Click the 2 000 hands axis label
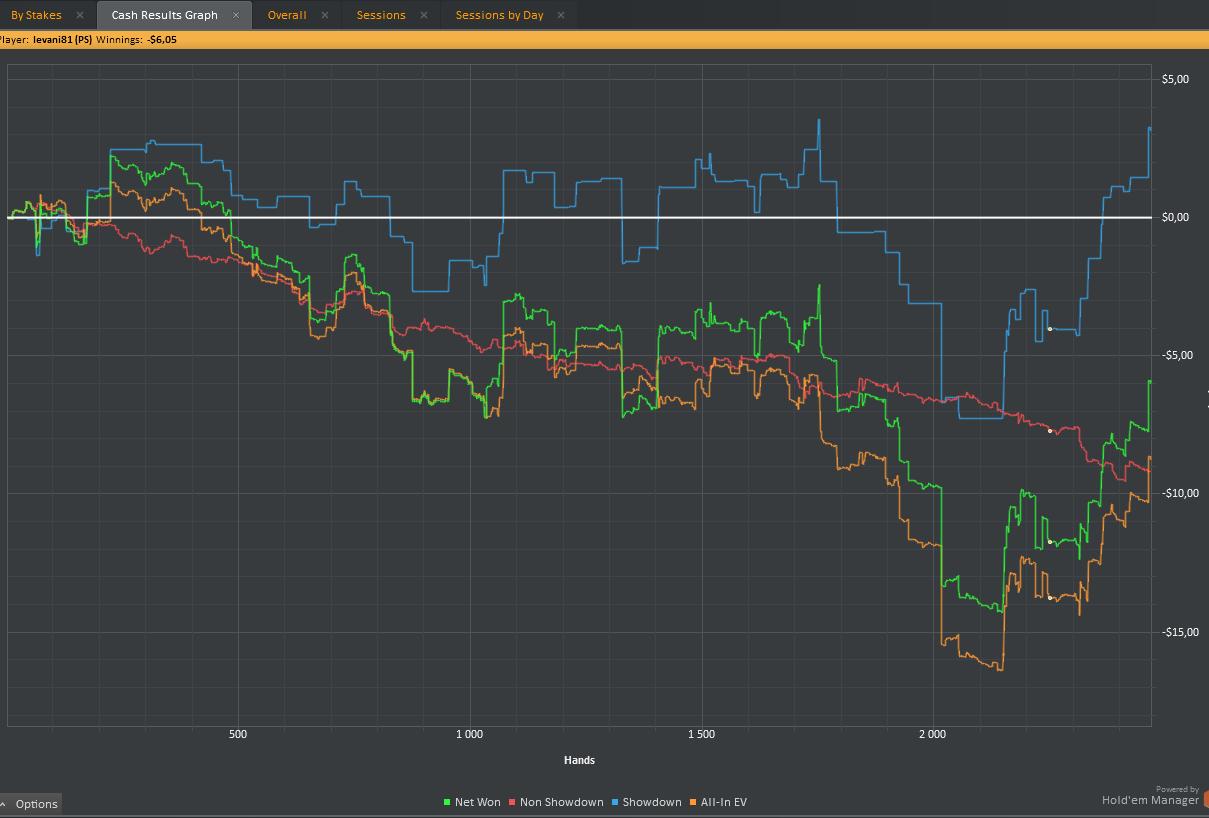The height and width of the screenshot is (818, 1209). click(x=932, y=734)
